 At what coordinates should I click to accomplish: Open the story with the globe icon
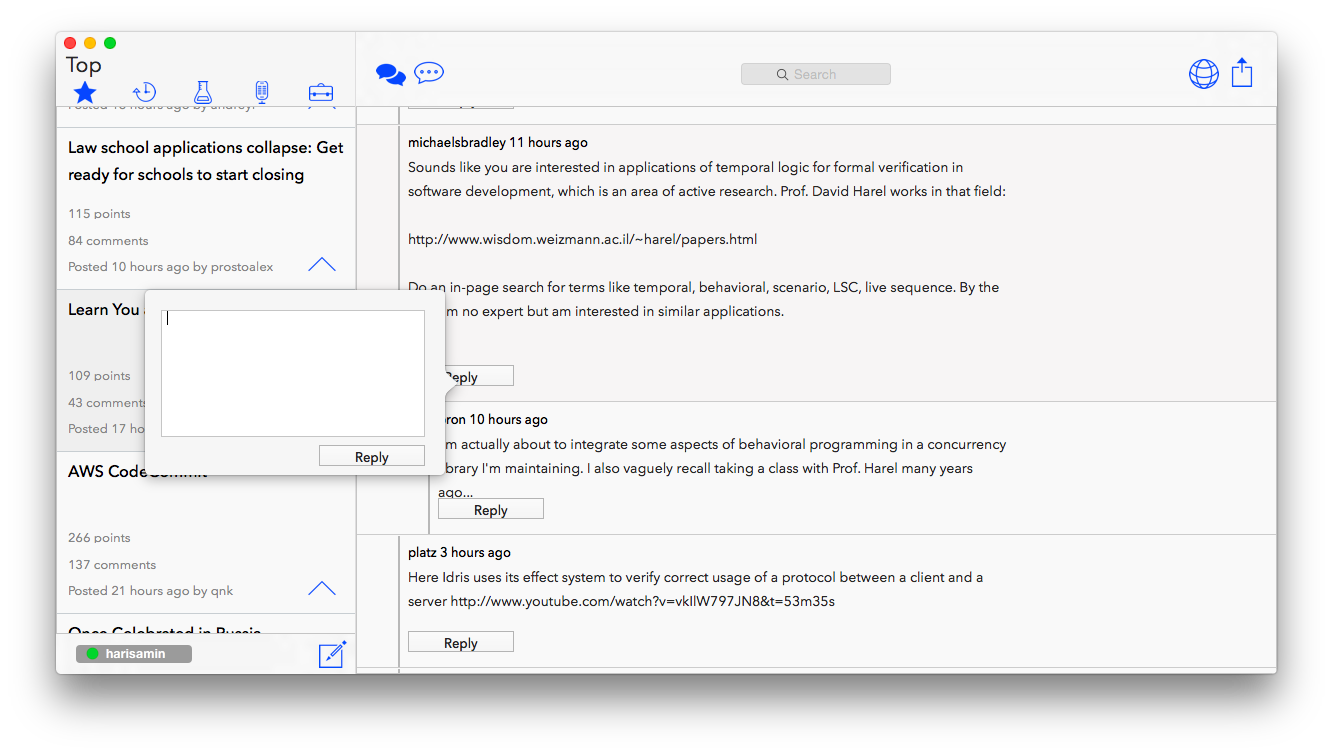pos(1203,74)
